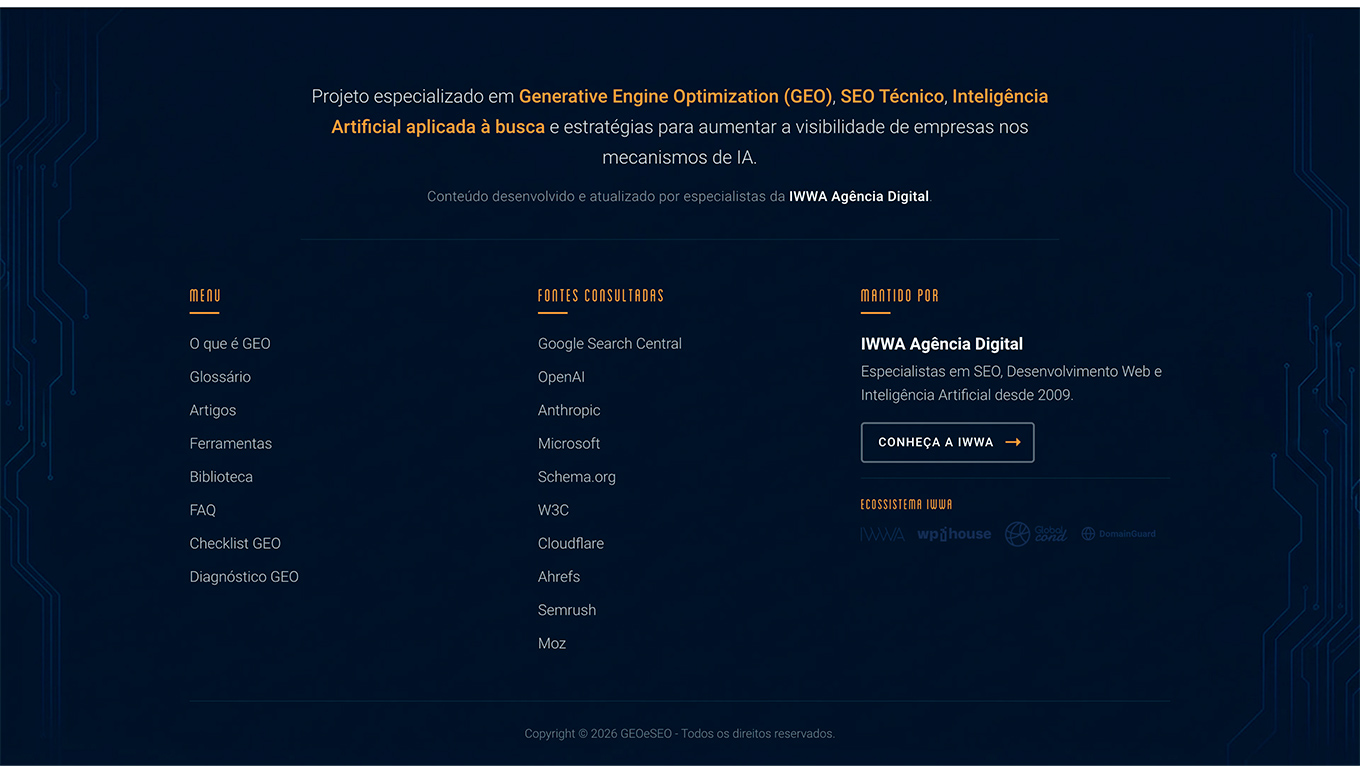Click the SEO Técnico highlighted text
This screenshot has height=766, width=1360.
coord(892,96)
